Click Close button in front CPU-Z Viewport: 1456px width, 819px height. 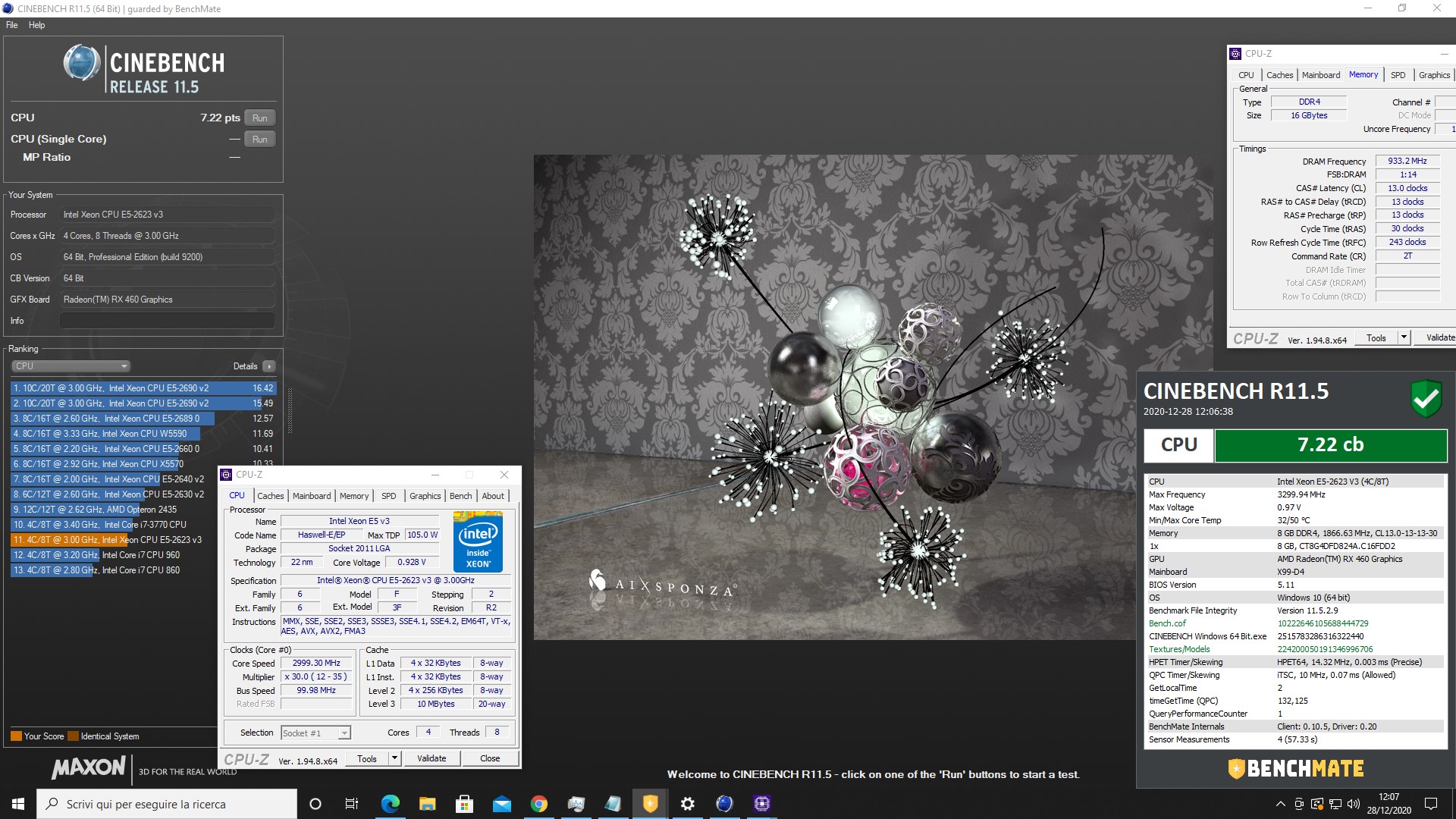click(490, 759)
